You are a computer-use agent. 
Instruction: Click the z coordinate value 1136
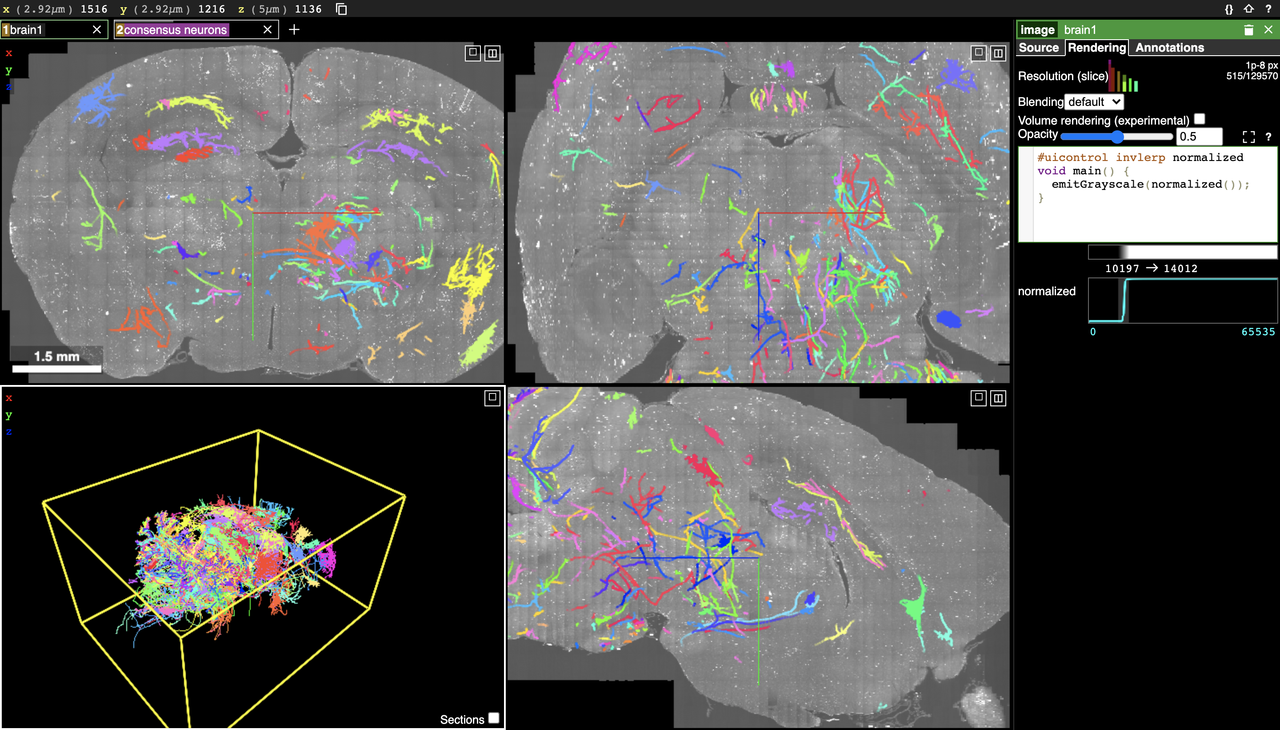308,9
